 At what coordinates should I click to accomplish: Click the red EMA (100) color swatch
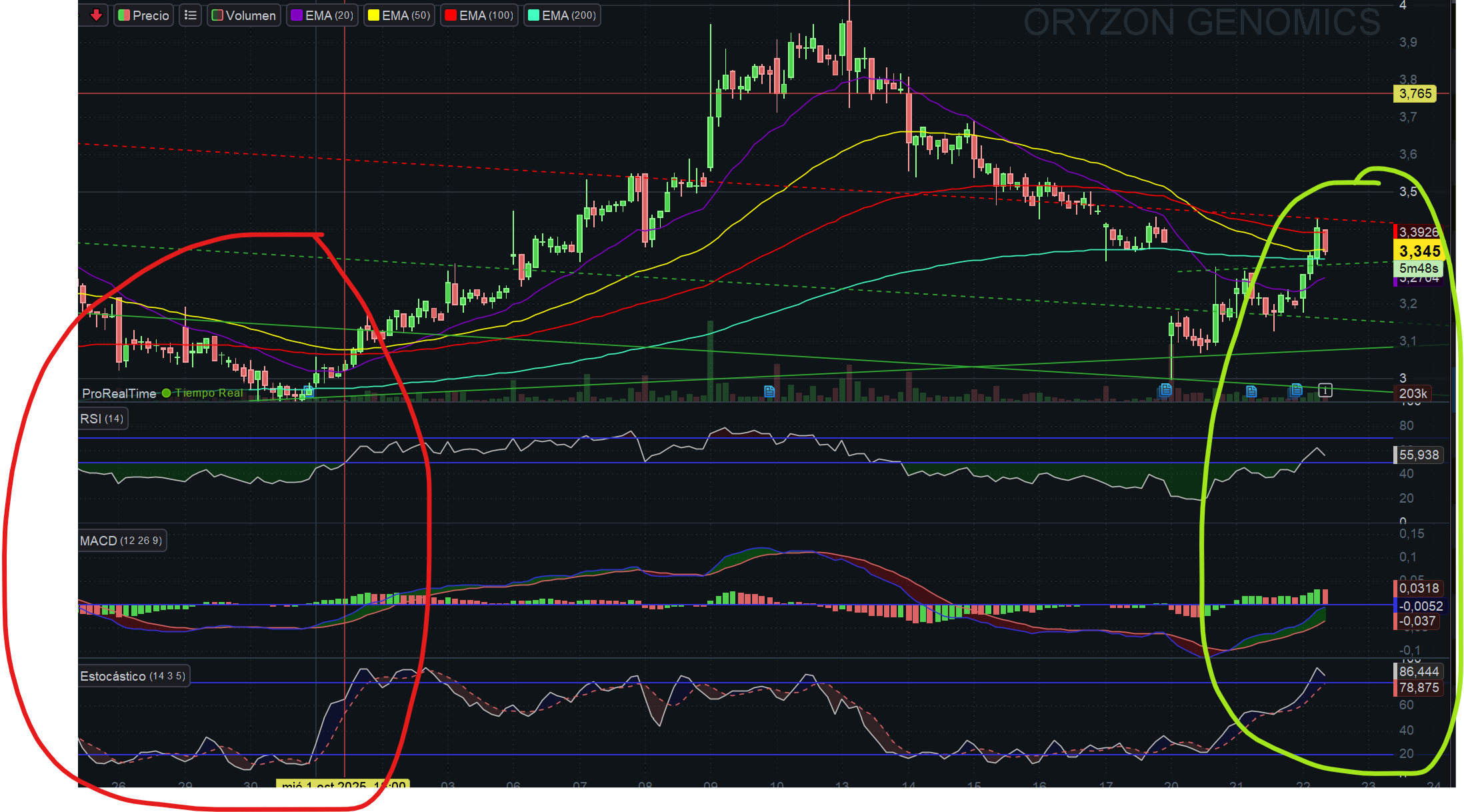451,15
